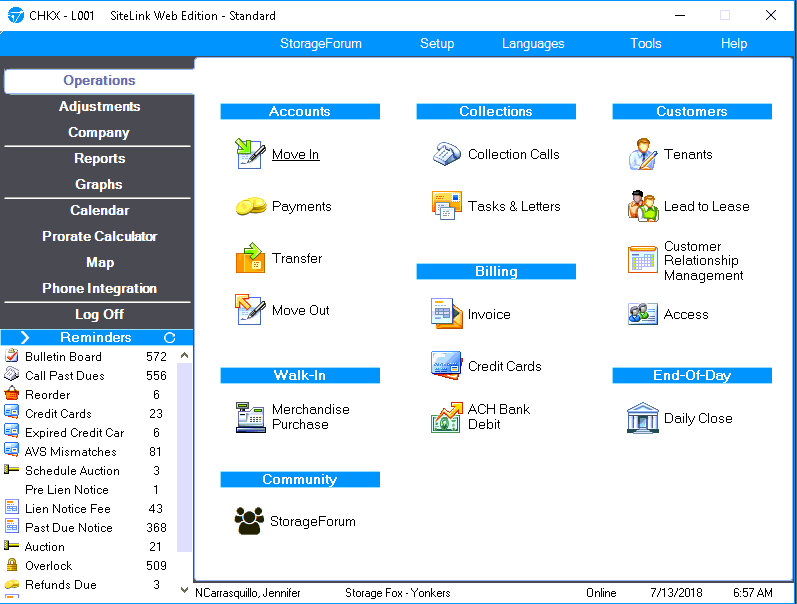
Task: Click Log Off in the sidebar
Action: click(99, 314)
